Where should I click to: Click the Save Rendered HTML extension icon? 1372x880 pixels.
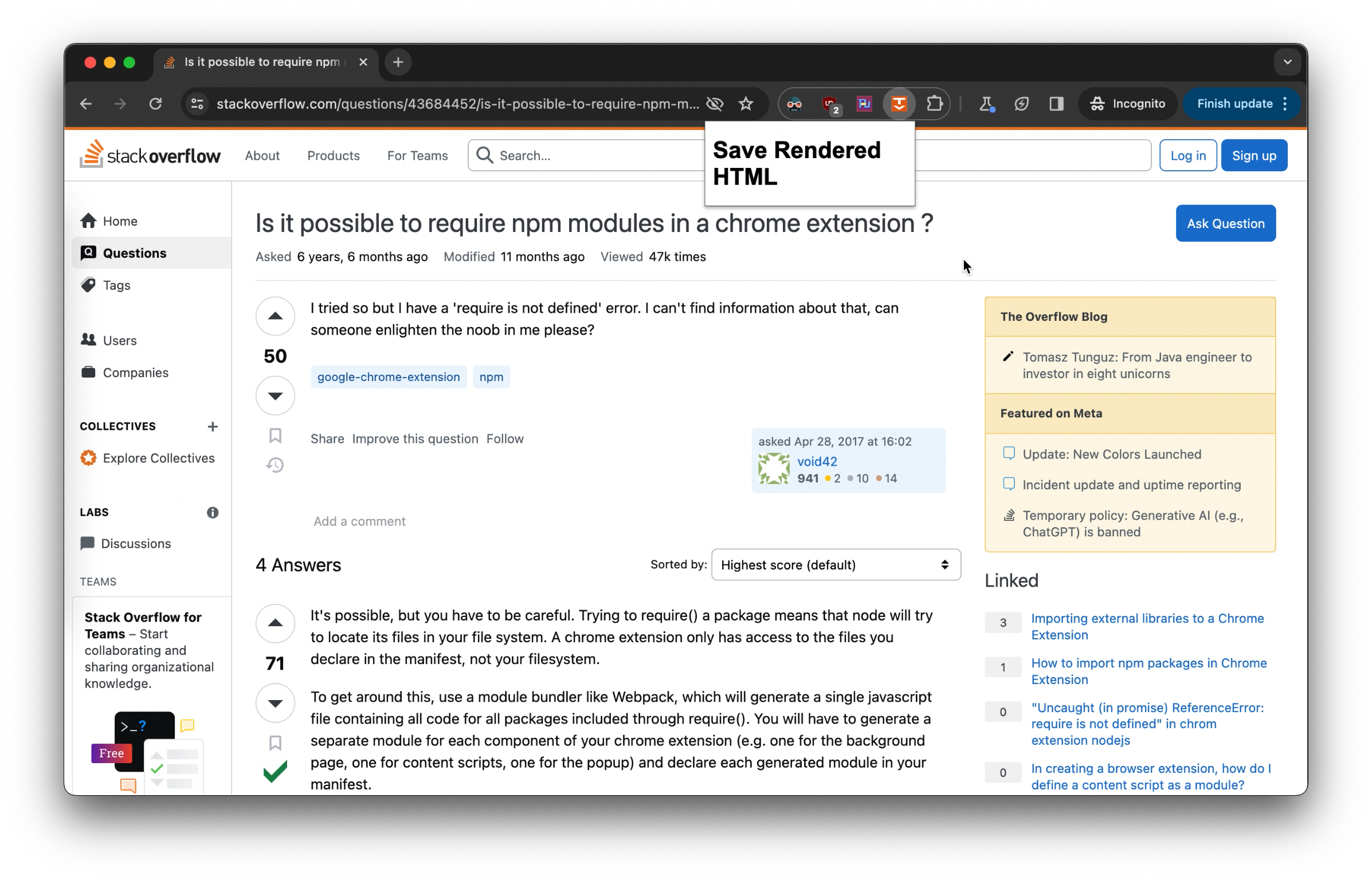tap(899, 104)
